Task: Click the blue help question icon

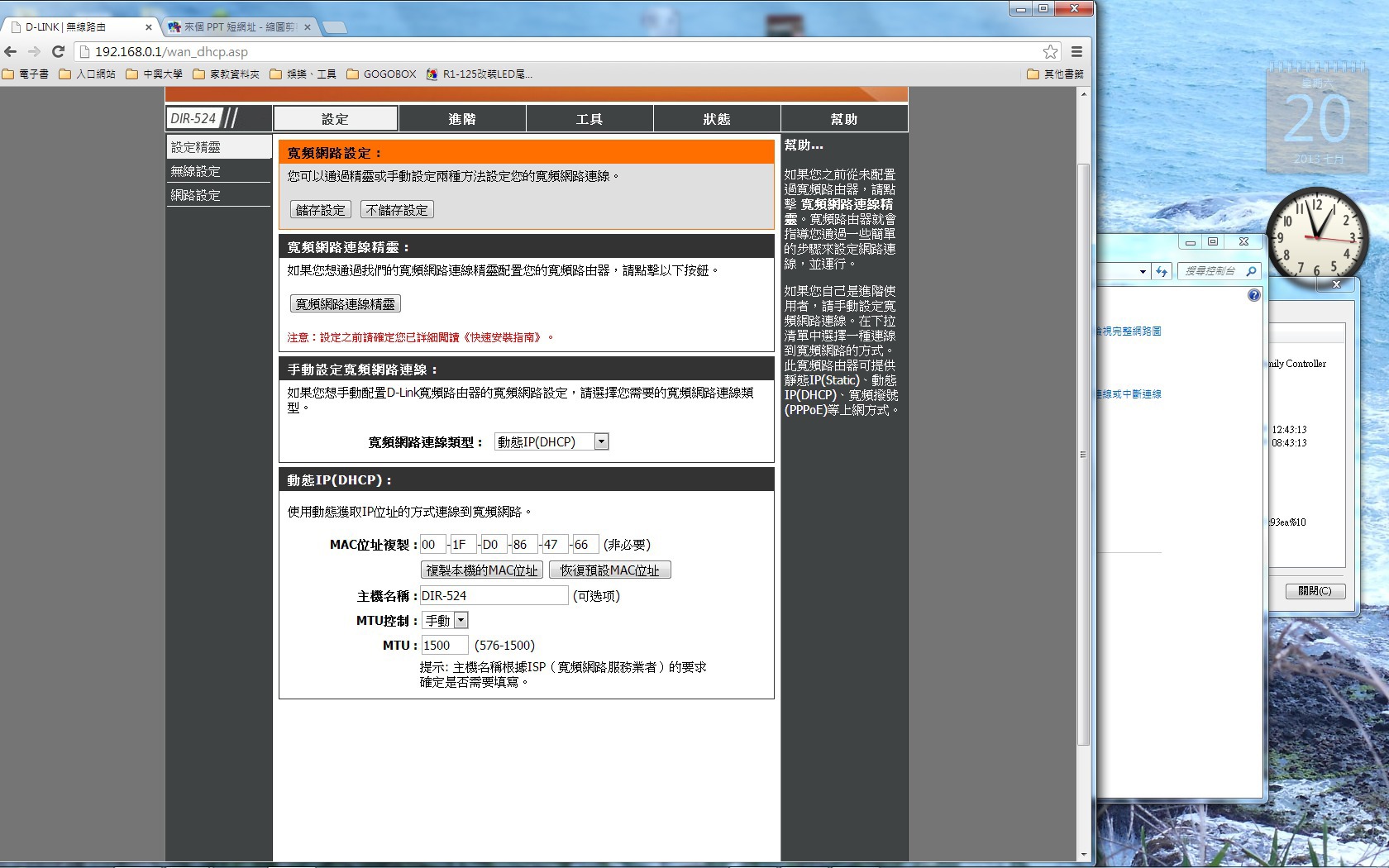Action: click(x=1253, y=295)
